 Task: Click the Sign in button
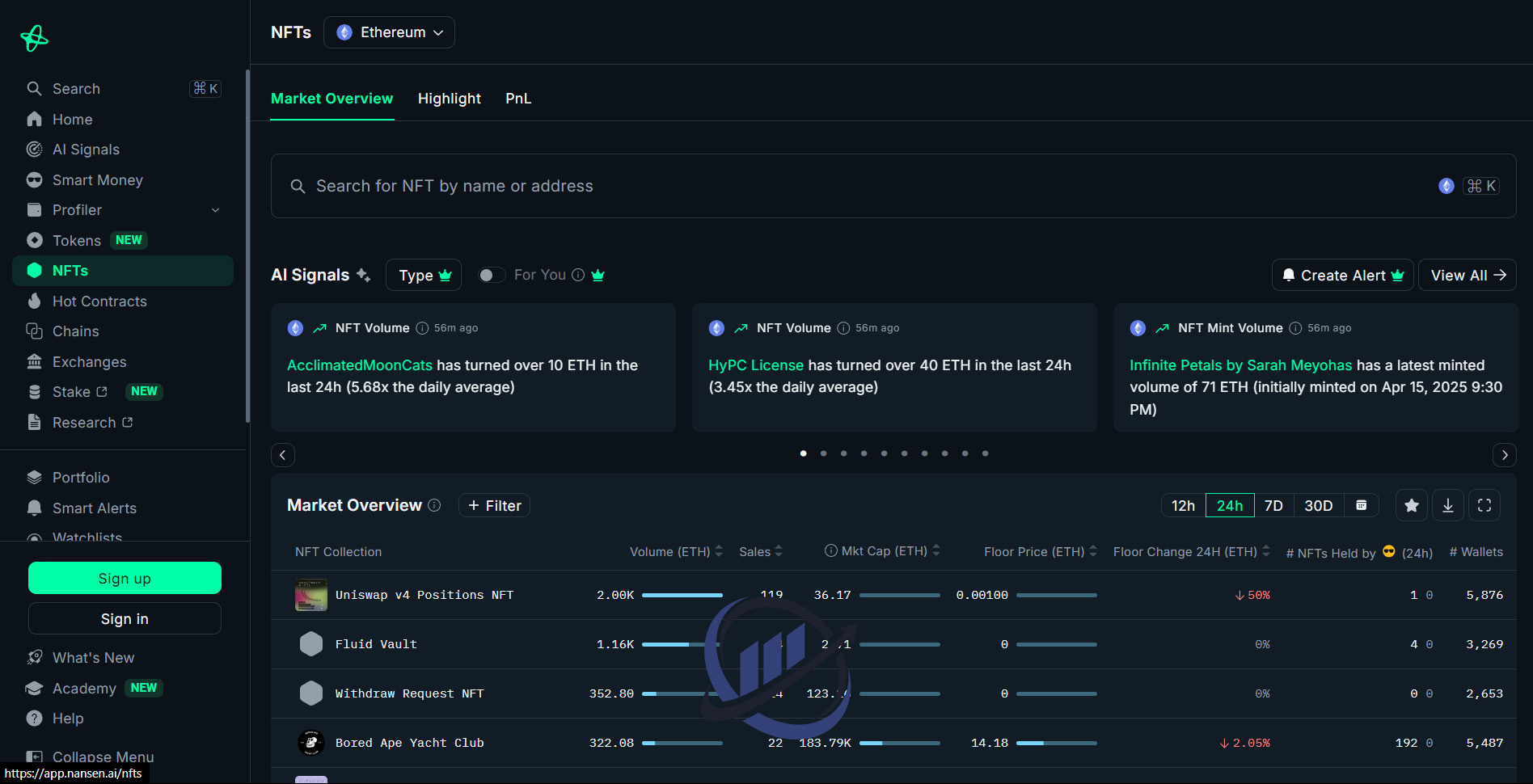click(x=125, y=618)
